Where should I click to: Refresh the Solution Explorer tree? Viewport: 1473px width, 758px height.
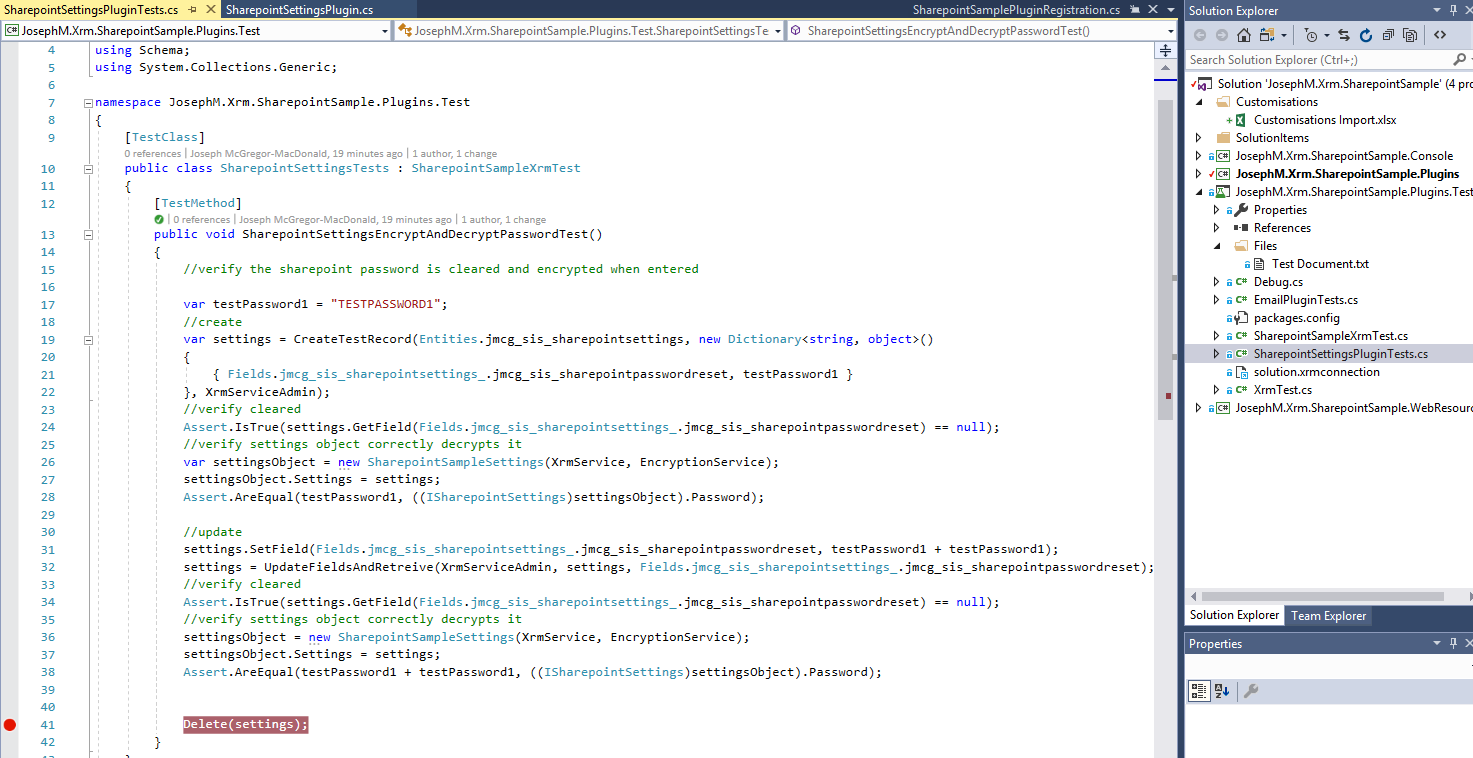pos(1364,35)
